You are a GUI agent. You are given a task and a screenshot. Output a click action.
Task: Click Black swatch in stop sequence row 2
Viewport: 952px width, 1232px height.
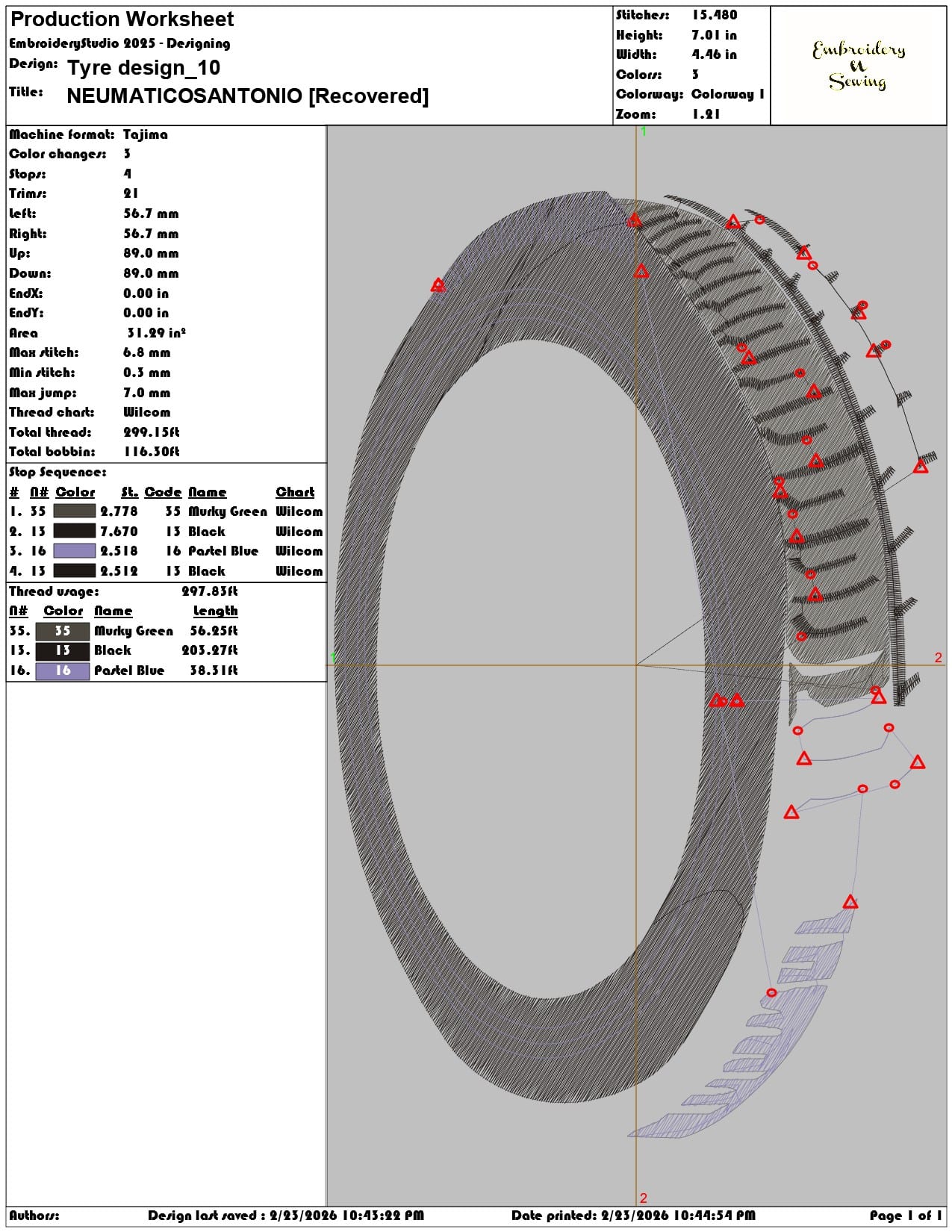[x=74, y=532]
